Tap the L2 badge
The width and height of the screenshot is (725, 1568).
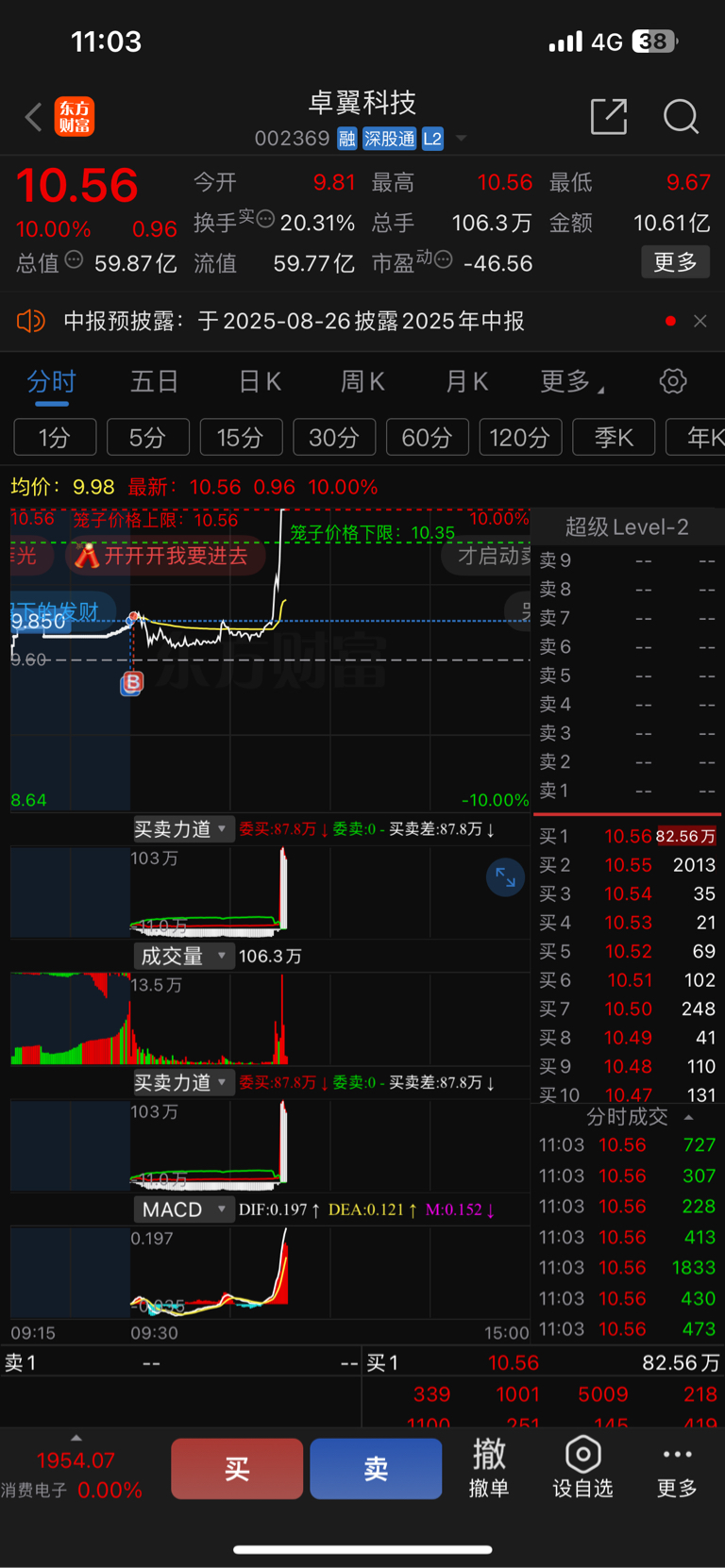432,139
